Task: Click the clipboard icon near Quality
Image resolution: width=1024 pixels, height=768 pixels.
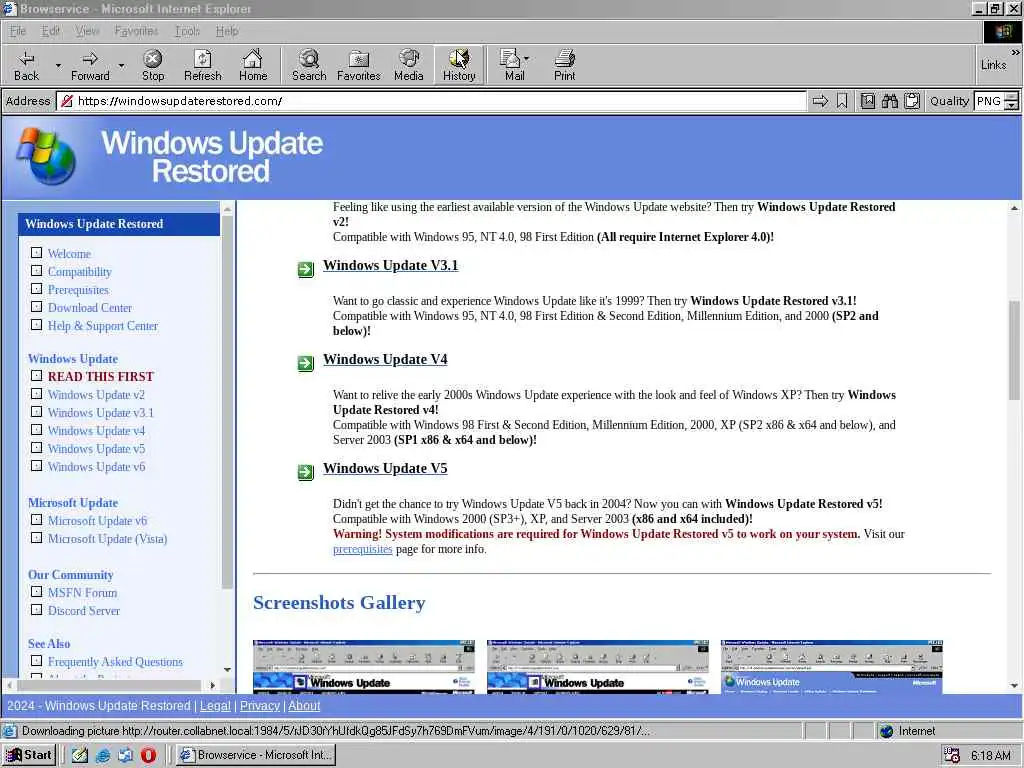Action: (x=912, y=101)
